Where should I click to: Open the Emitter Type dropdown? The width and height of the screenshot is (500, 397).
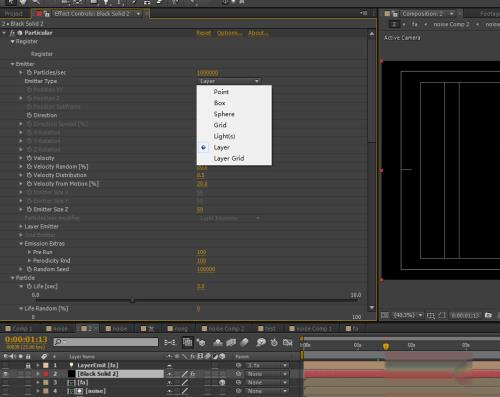coord(229,81)
